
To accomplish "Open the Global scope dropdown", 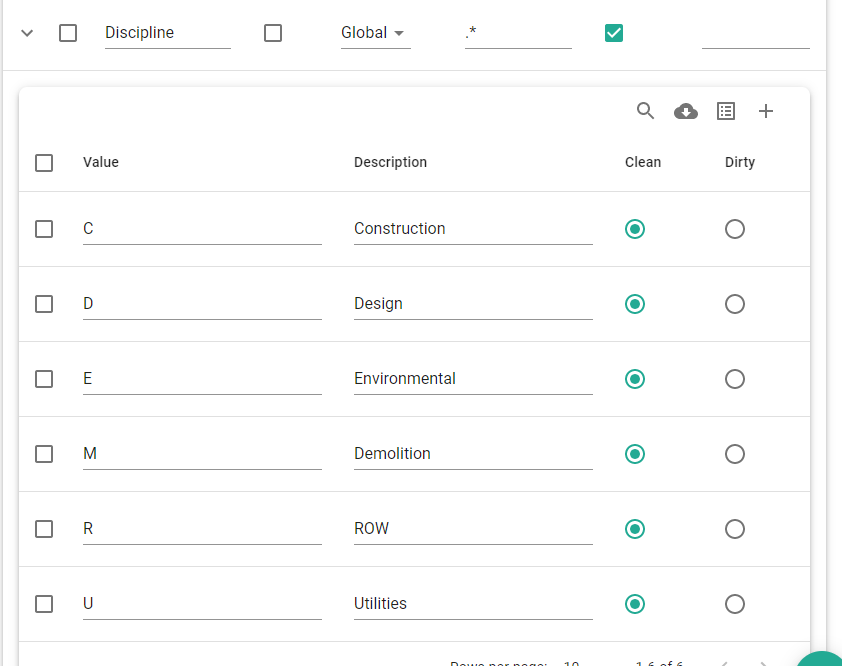I will coord(375,33).
